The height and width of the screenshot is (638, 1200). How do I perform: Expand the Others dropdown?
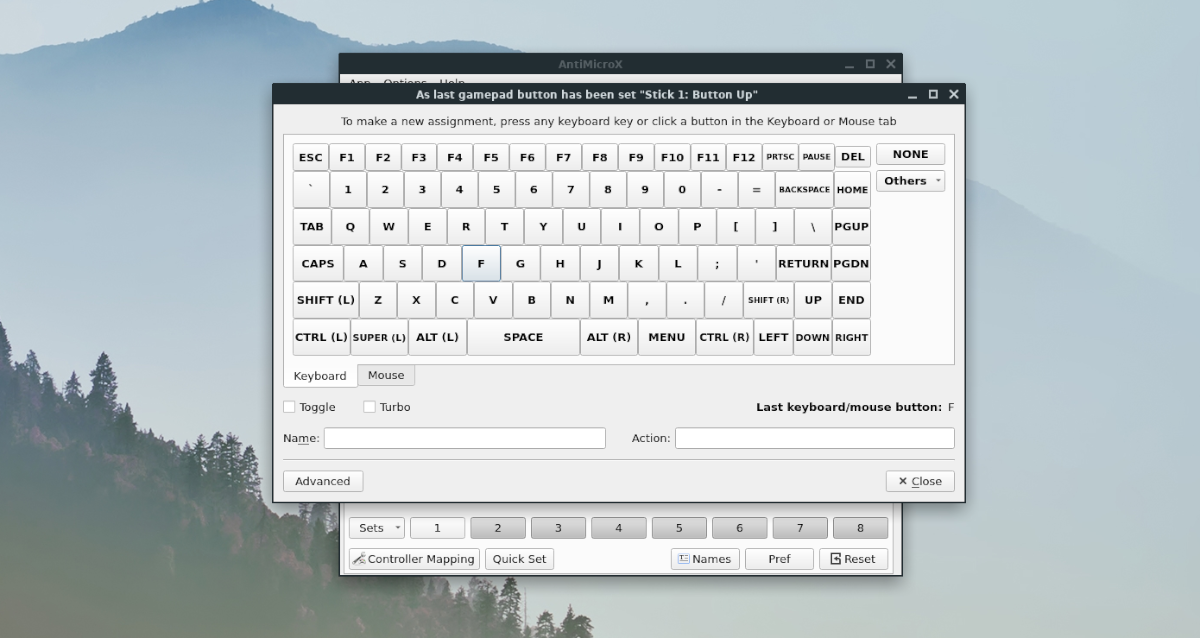[910, 181]
